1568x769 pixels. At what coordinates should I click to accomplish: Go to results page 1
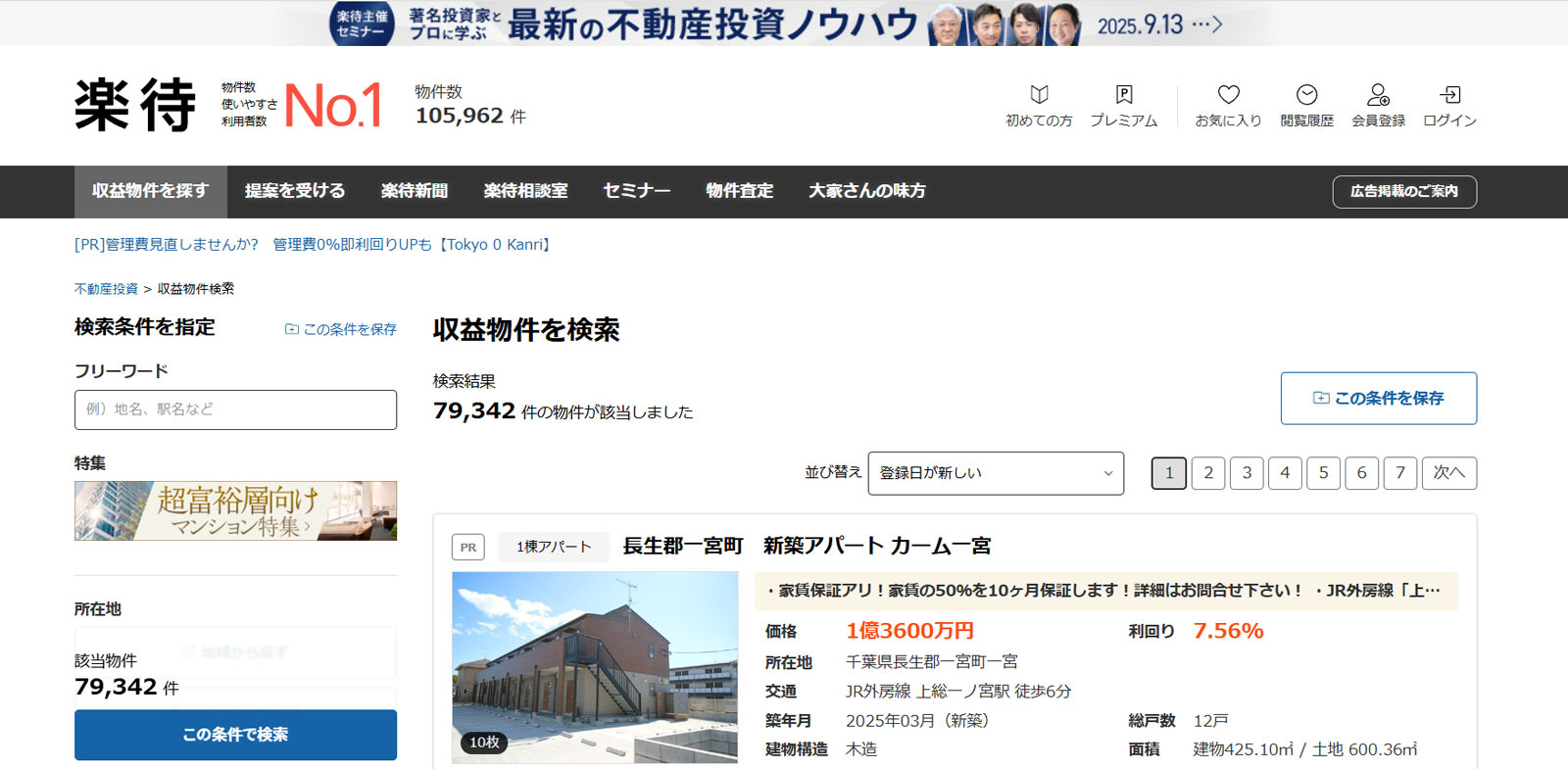coord(1169,473)
